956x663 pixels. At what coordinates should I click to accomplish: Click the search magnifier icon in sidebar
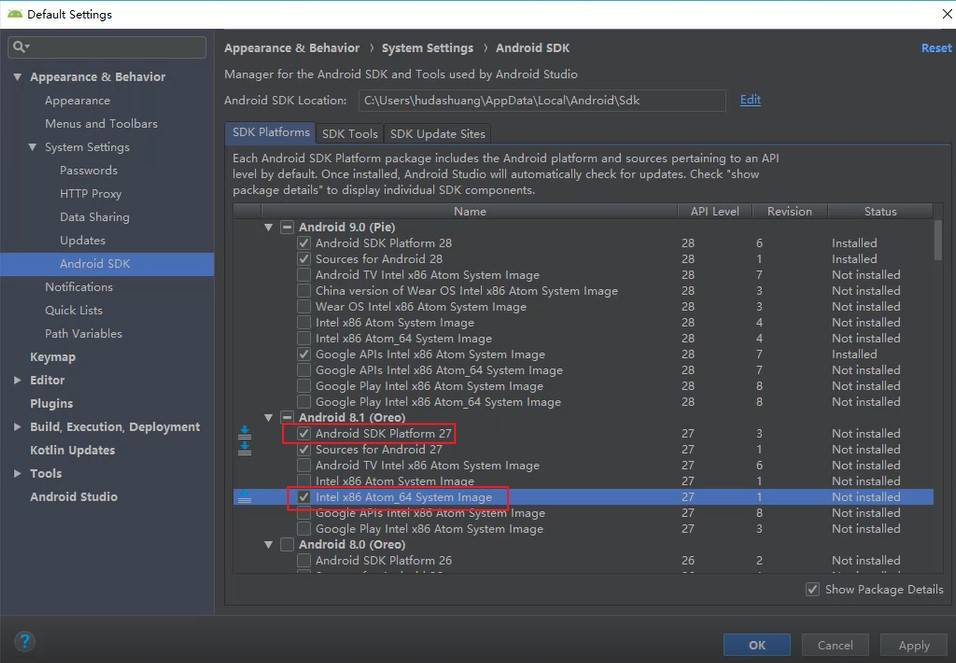coord(20,47)
